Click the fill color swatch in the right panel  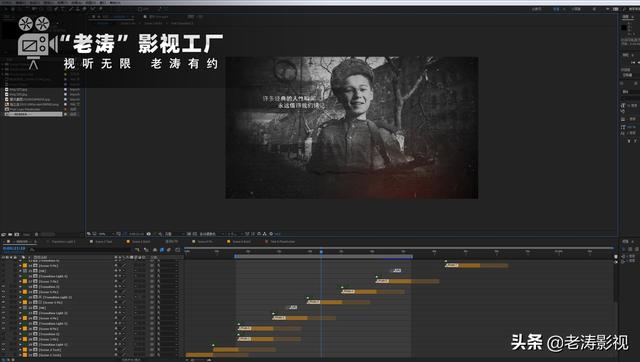pos(624,27)
